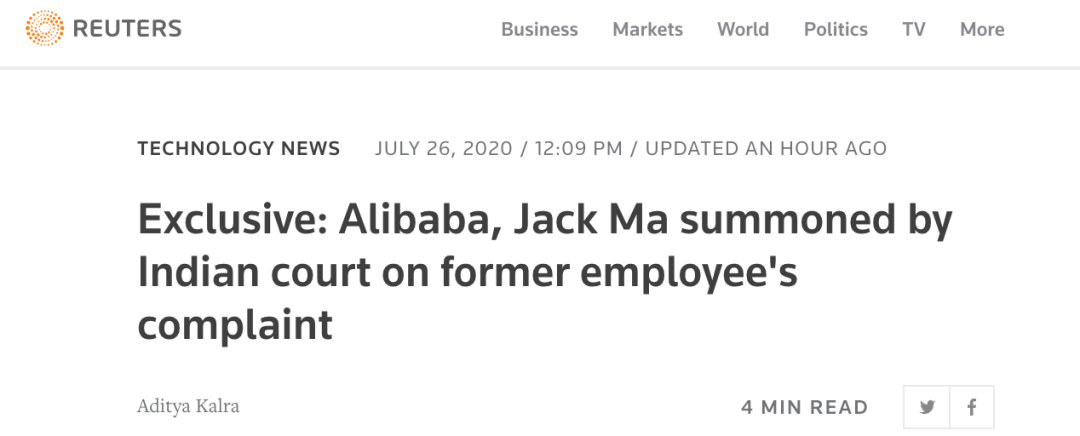Click the word complaint in headline
1080x436 pixels.
point(235,326)
